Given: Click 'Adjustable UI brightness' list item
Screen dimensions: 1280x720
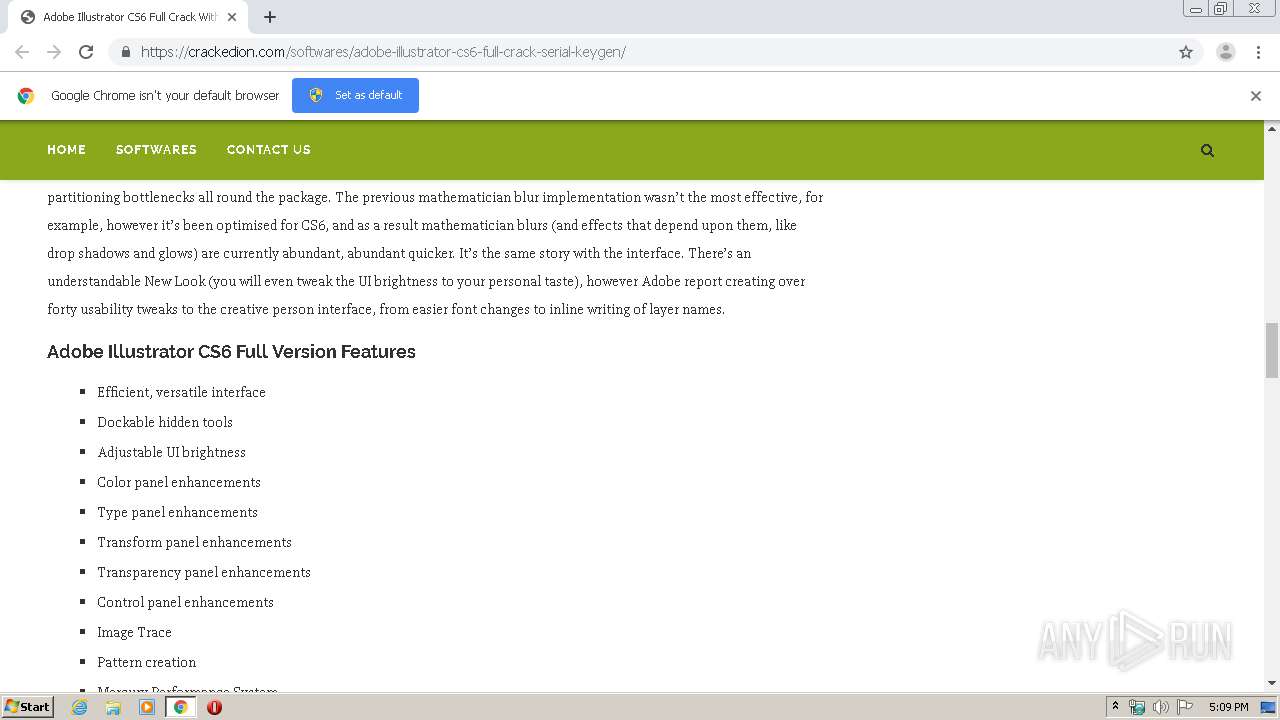Looking at the screenshot, I should pyautogui.click(x=171, y=452).
